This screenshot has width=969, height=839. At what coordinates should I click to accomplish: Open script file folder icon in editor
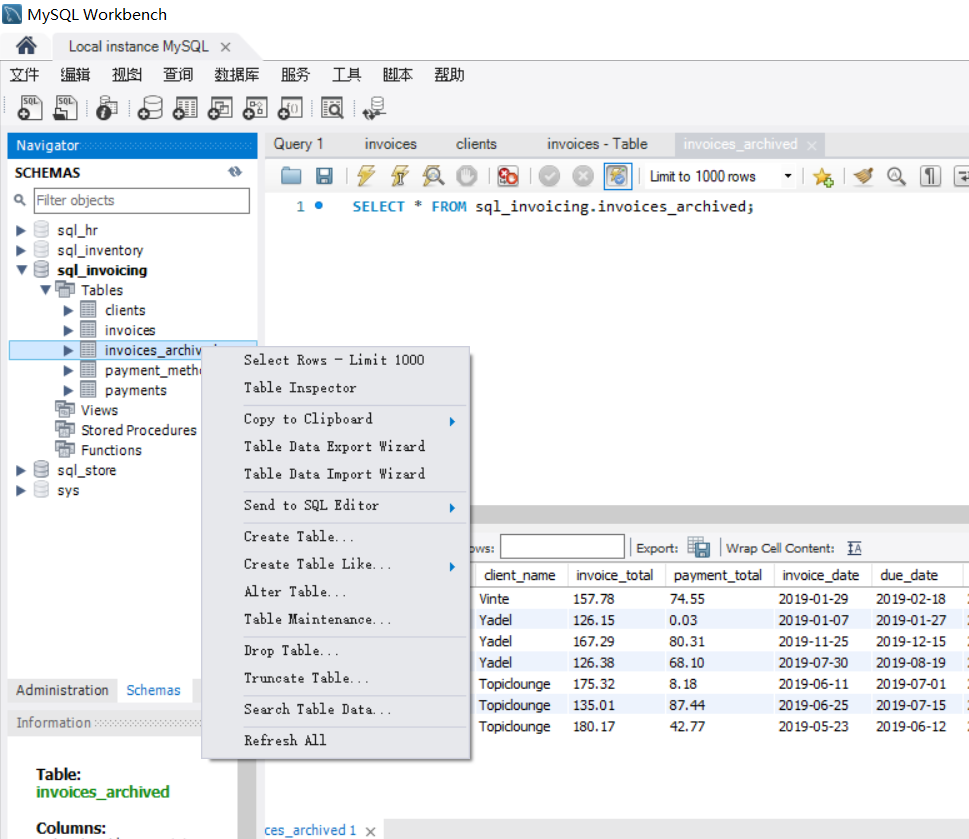click(291, 177)
